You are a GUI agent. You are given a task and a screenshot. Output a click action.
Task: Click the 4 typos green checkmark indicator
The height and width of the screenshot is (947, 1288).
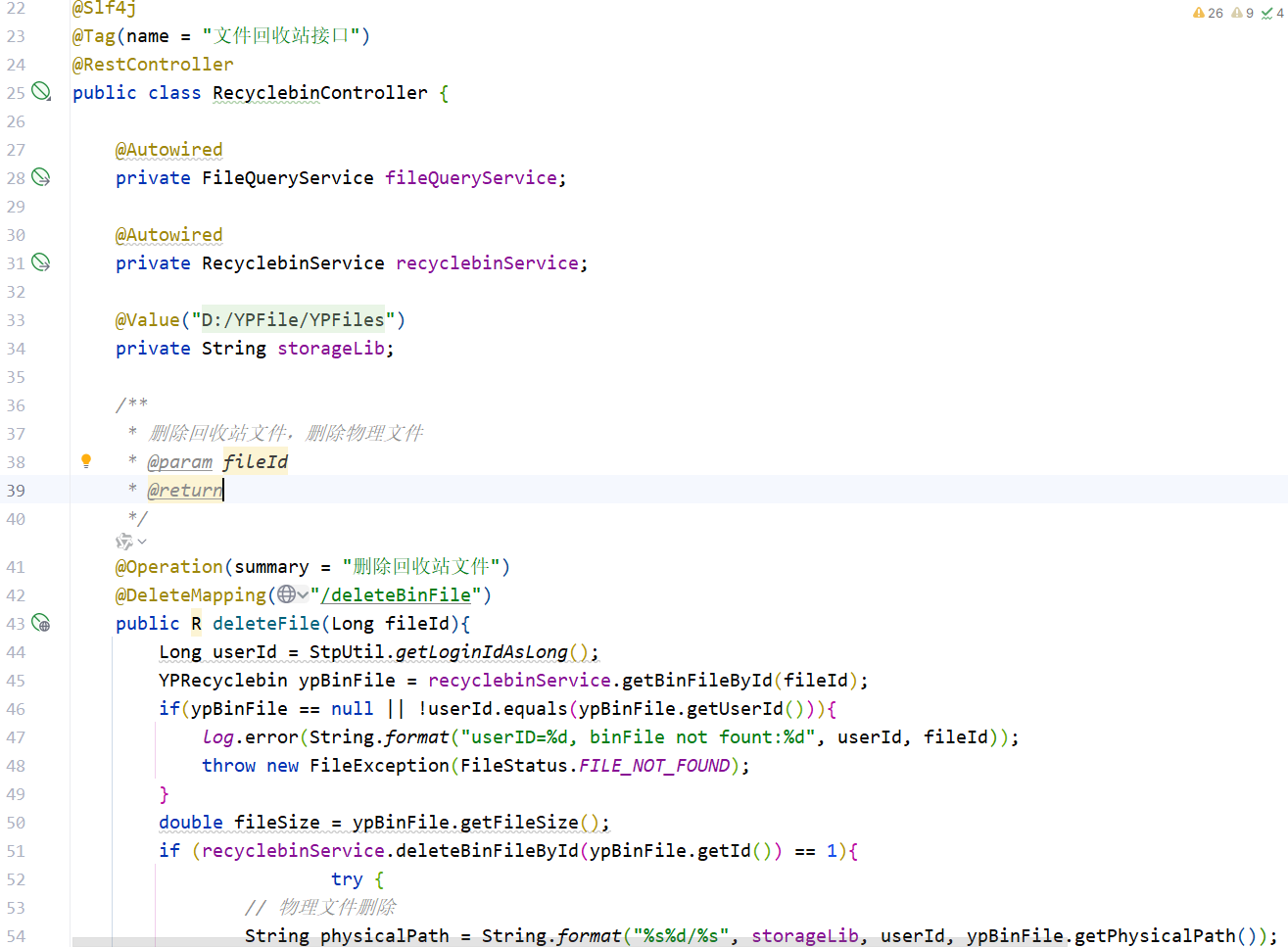(1272, 13)
